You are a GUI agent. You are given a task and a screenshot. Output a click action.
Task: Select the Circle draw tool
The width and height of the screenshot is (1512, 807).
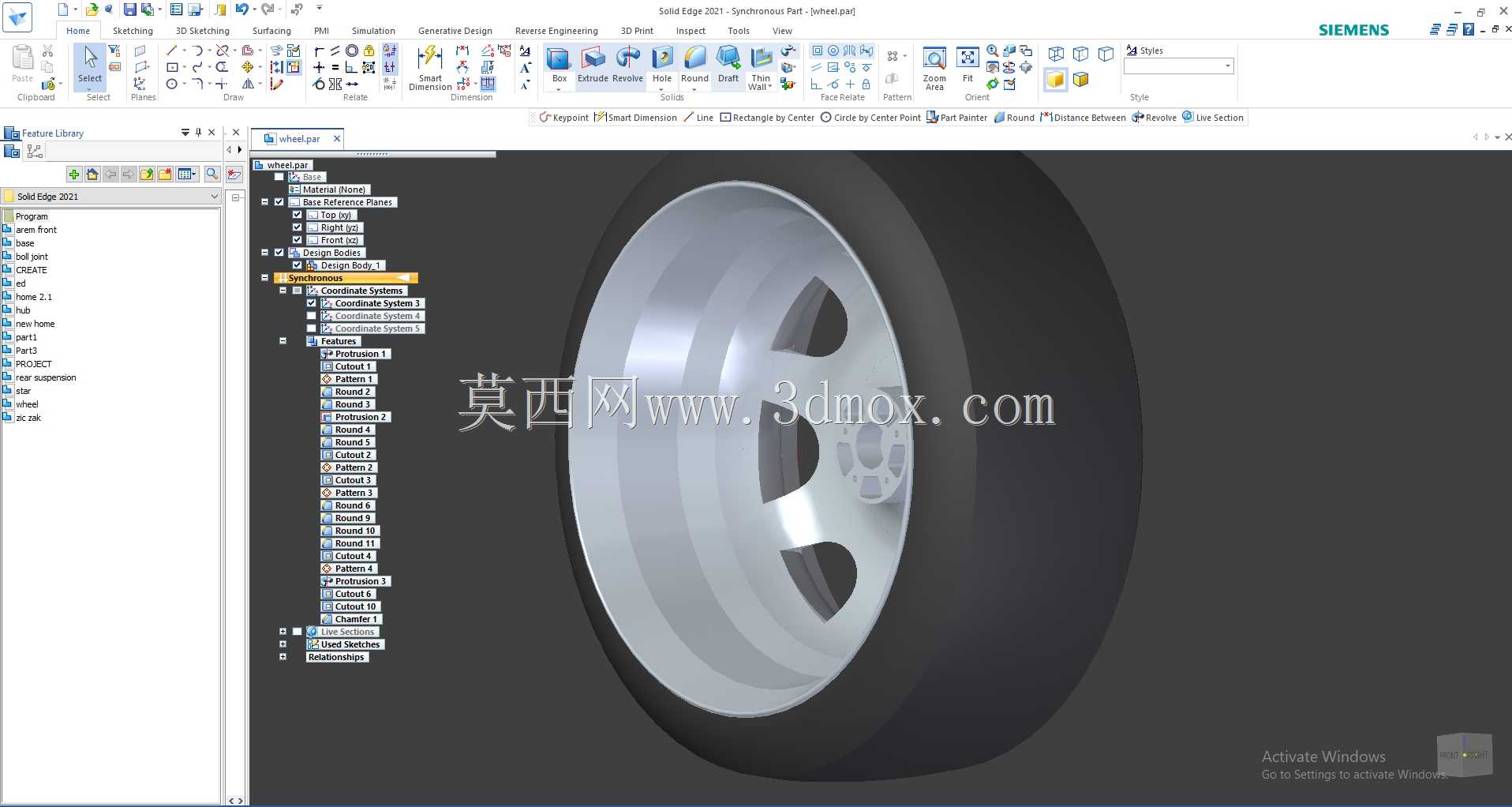[171, 84]
